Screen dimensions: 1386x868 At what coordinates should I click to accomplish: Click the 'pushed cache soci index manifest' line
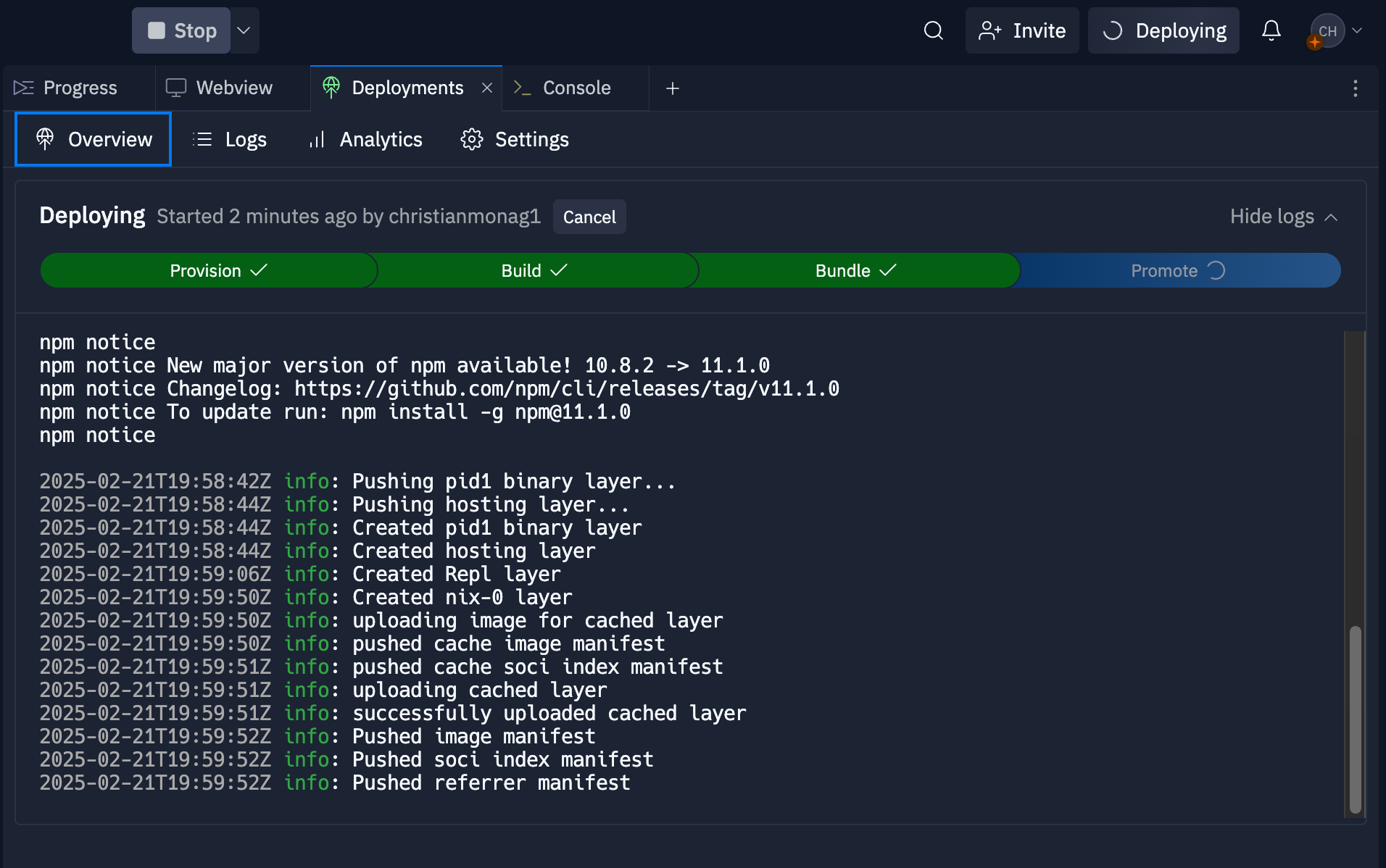(381, 667)
